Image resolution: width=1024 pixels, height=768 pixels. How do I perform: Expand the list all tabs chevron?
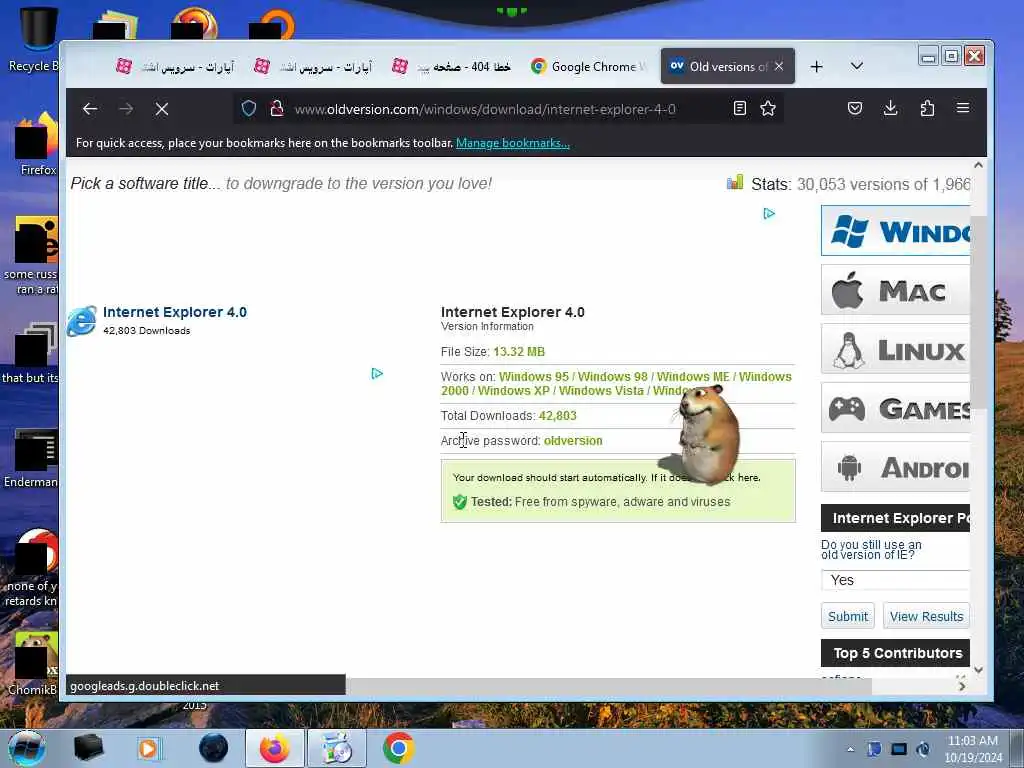[x=857, y=66]
